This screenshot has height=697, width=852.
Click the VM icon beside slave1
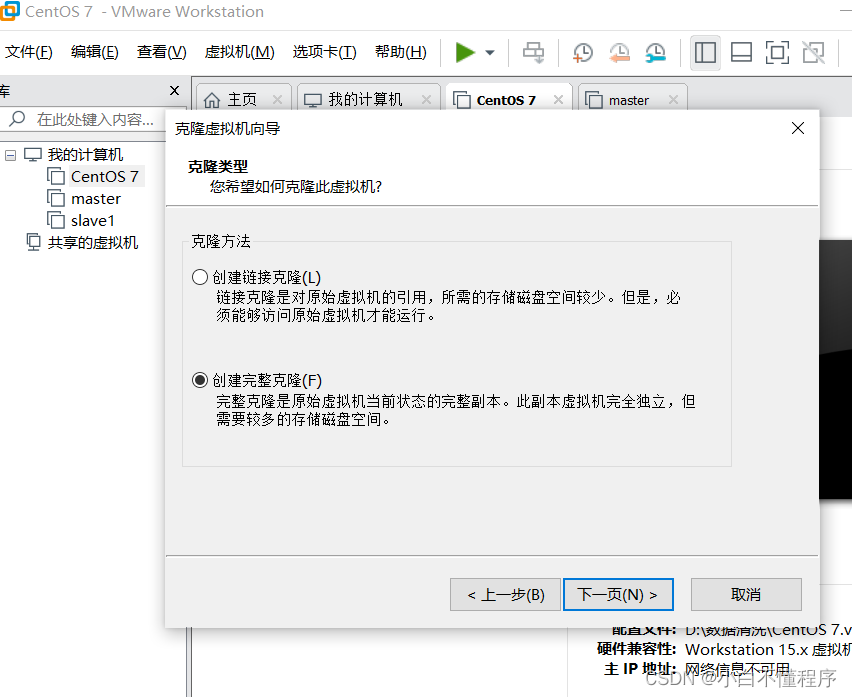(x=56, y=220)
